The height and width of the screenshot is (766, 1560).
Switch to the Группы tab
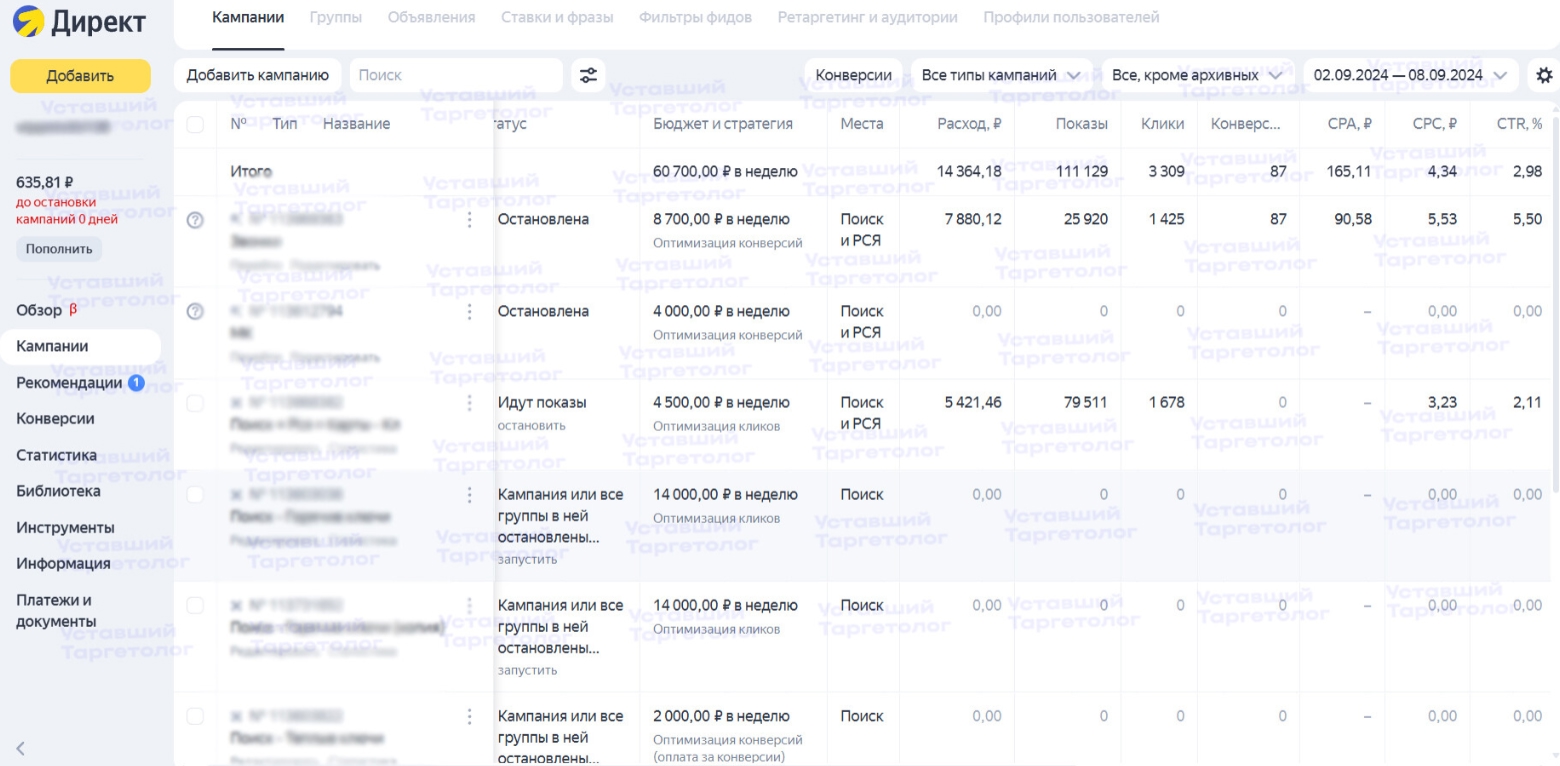coord(336,18)
